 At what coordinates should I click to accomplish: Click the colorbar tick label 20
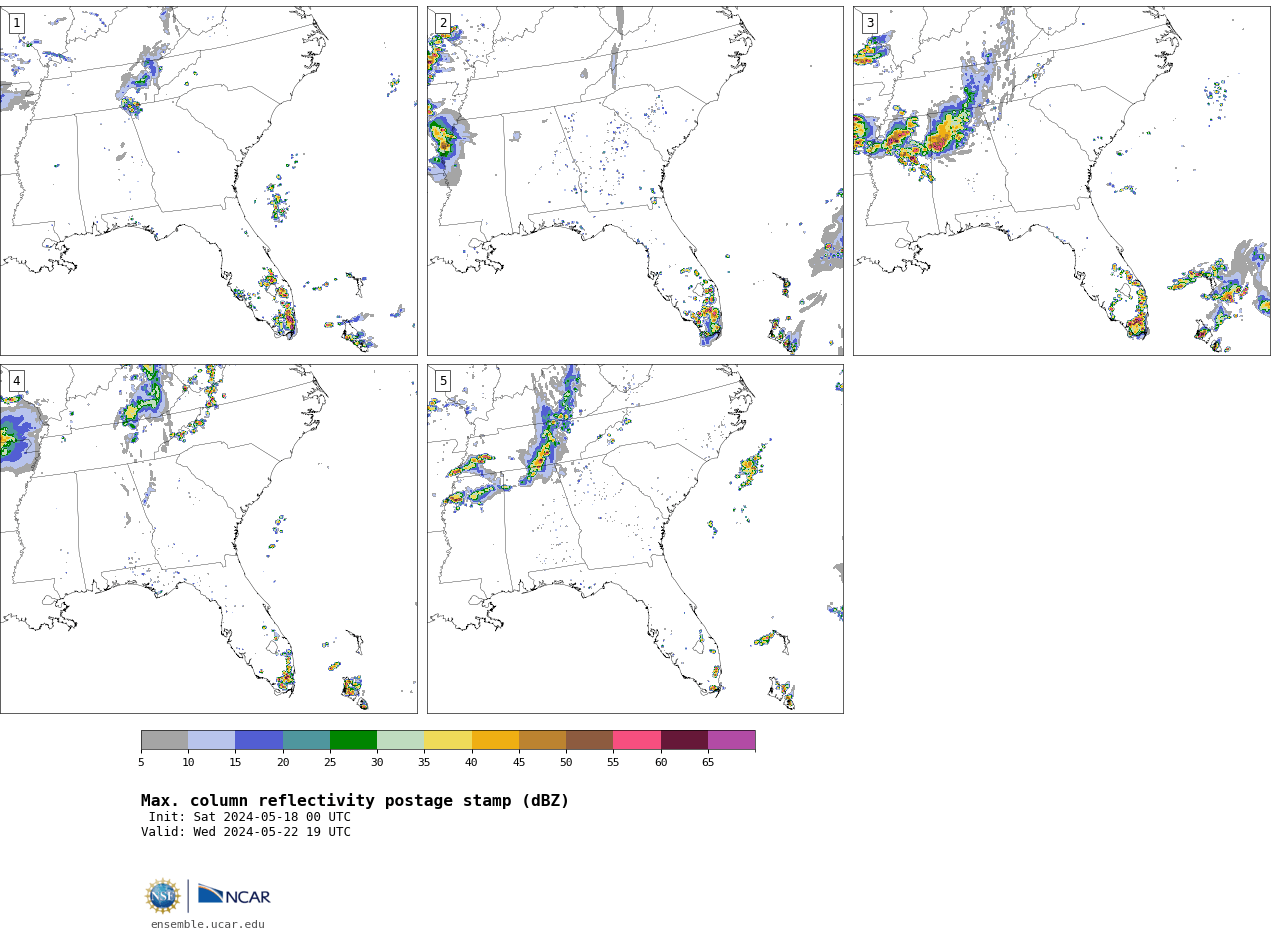click(x=283, y=763)
